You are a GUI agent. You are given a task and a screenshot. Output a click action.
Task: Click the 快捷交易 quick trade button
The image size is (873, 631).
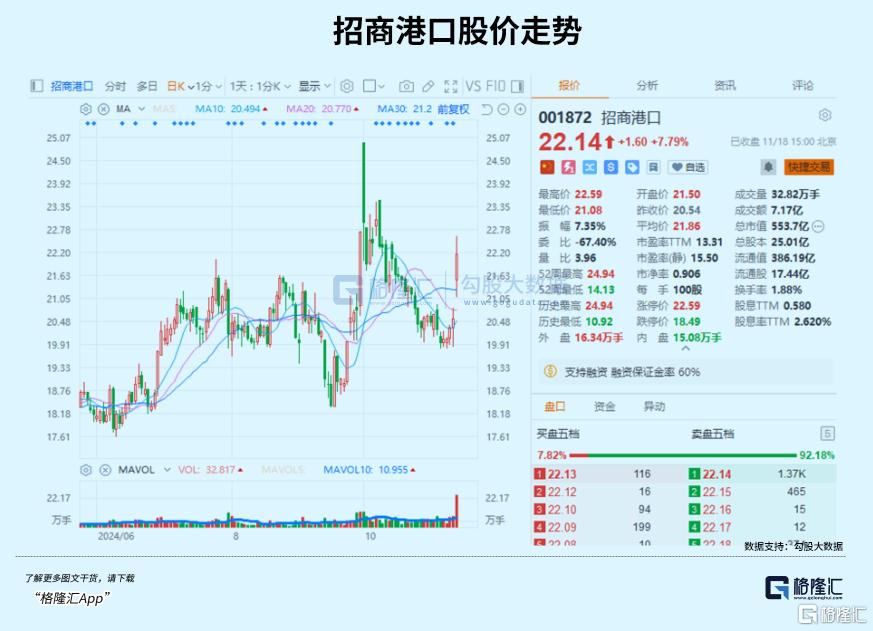pyautogui.click(x=809, y=167)
